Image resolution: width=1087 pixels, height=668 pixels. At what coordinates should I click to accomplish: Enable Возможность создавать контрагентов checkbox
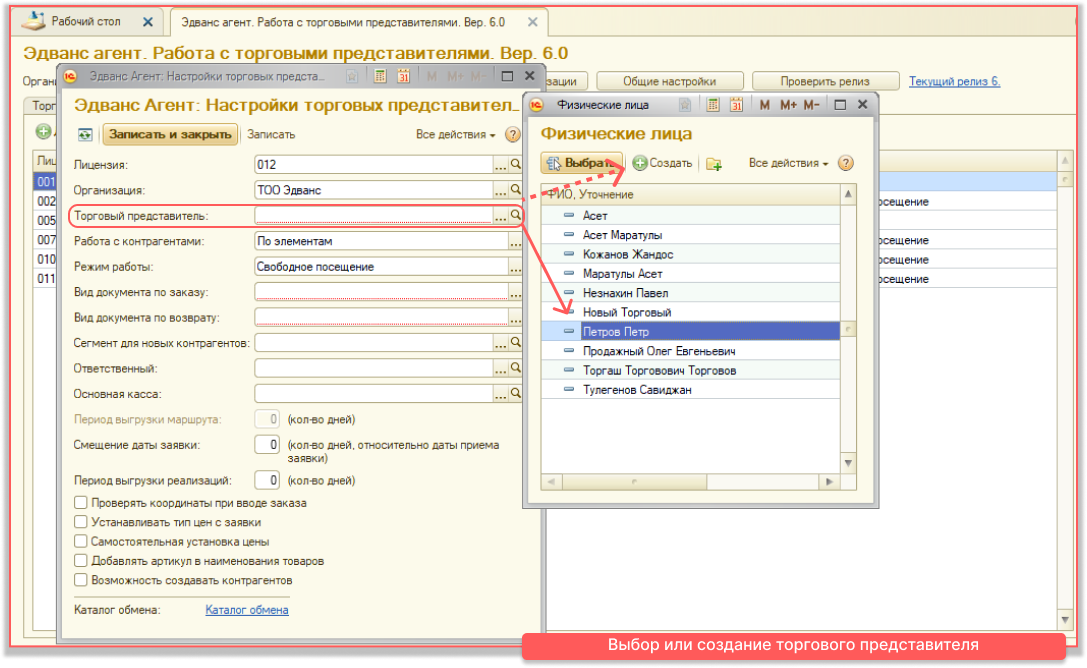point(80,580)
